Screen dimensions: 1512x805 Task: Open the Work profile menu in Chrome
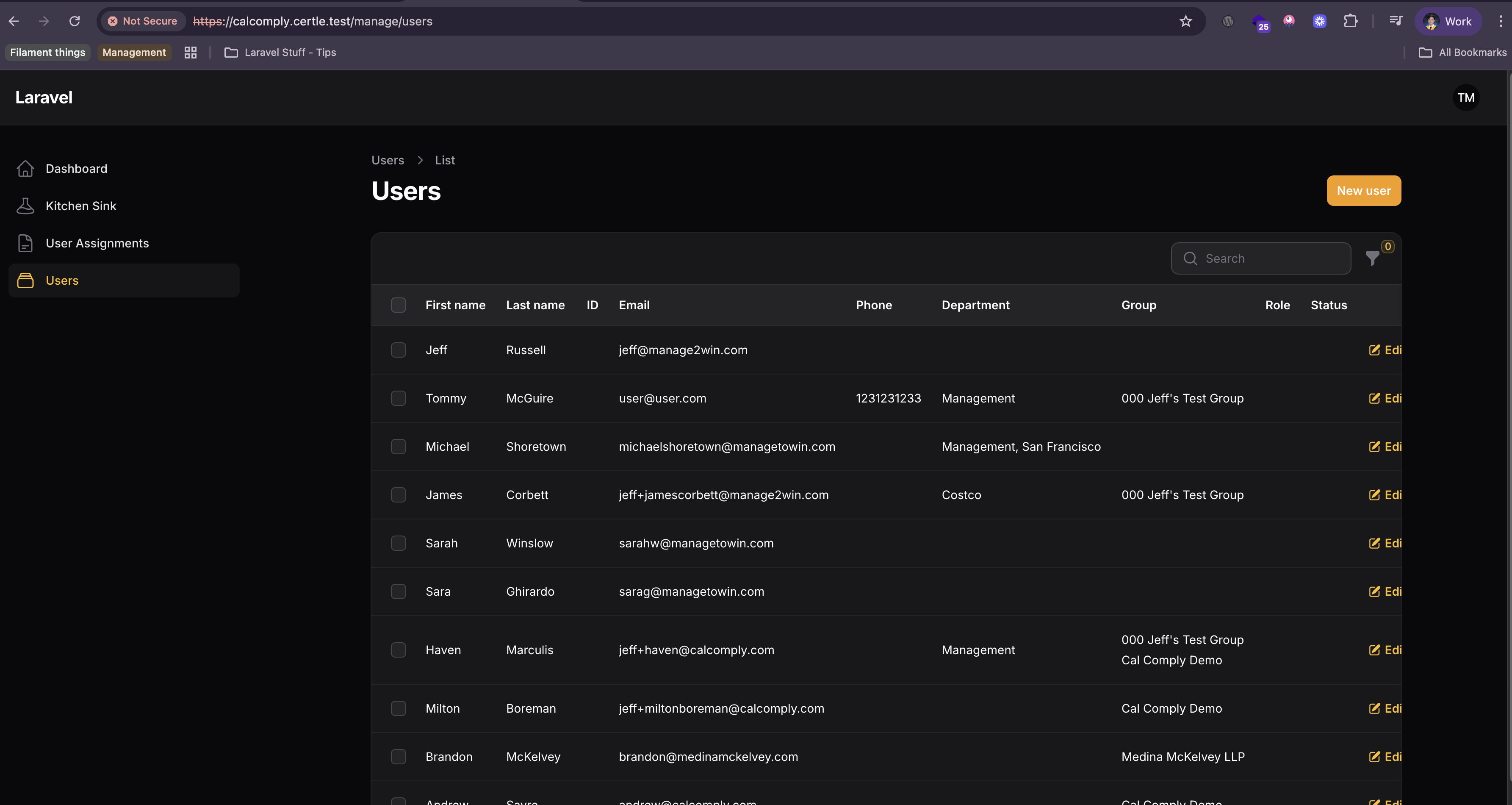(x=1448, y=21)
